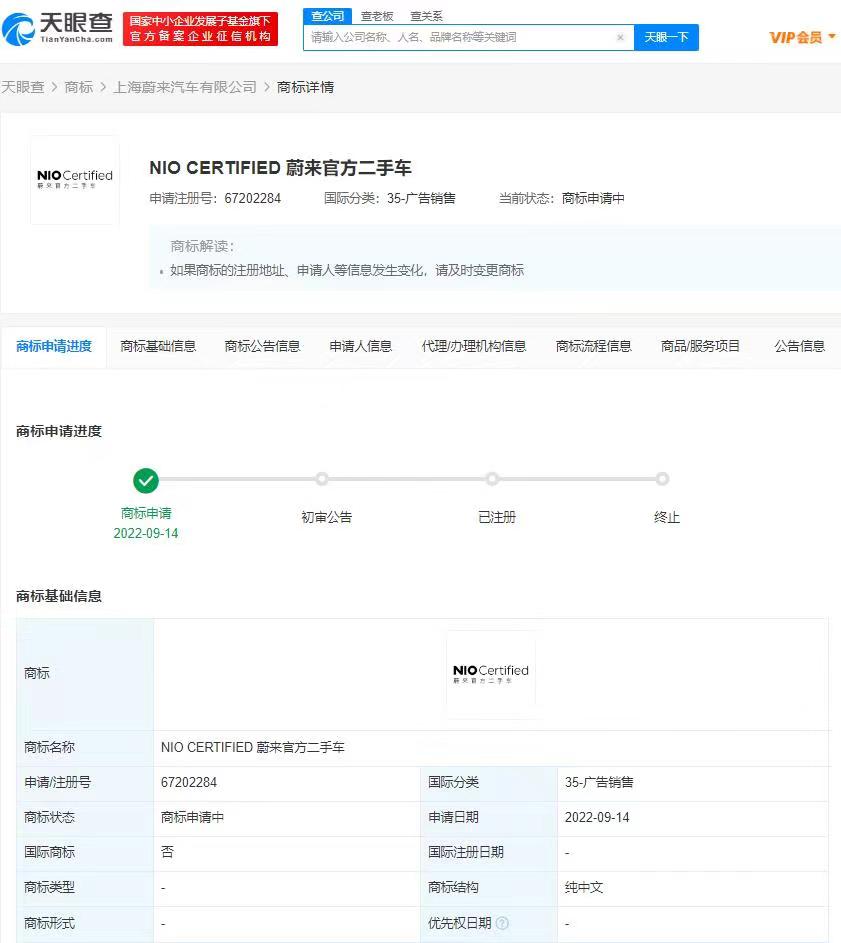
Task: Switch to the 查老板 search tab
Action: [x=377, y=16]
